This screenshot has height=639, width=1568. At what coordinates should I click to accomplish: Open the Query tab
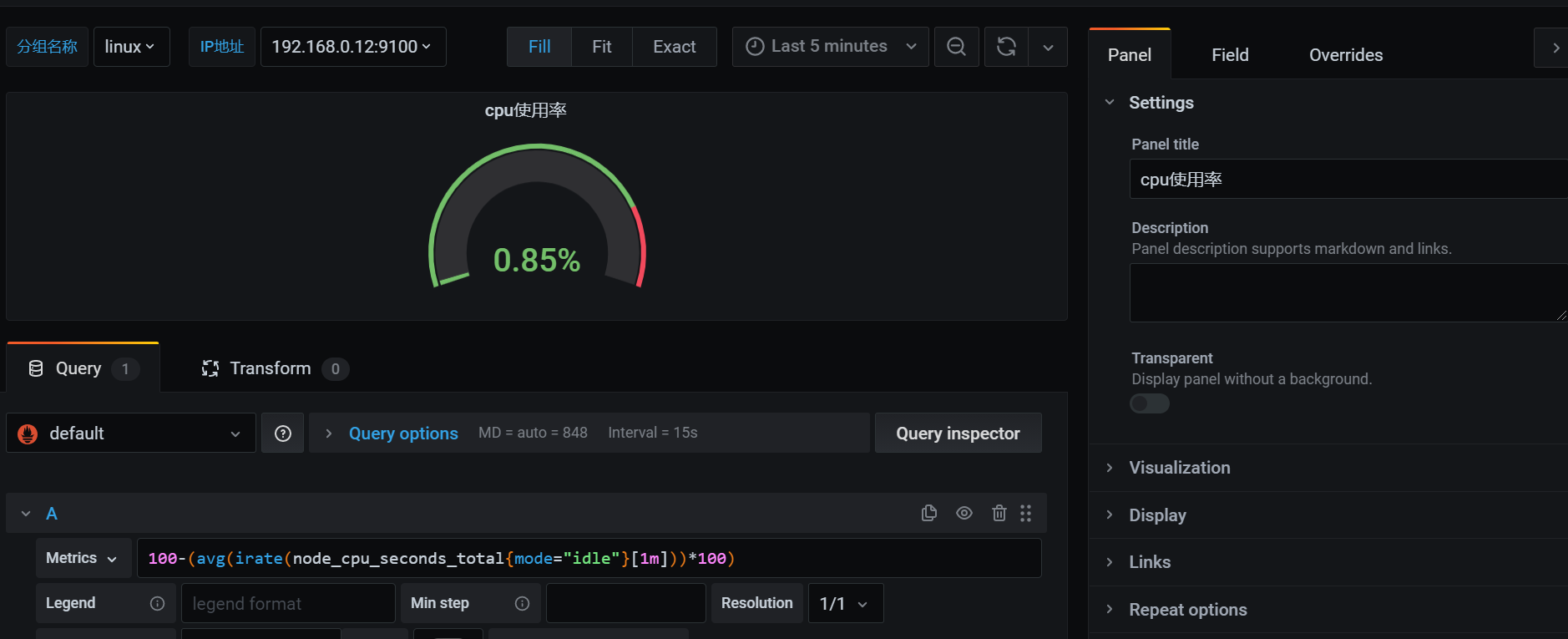coord(83,368)
